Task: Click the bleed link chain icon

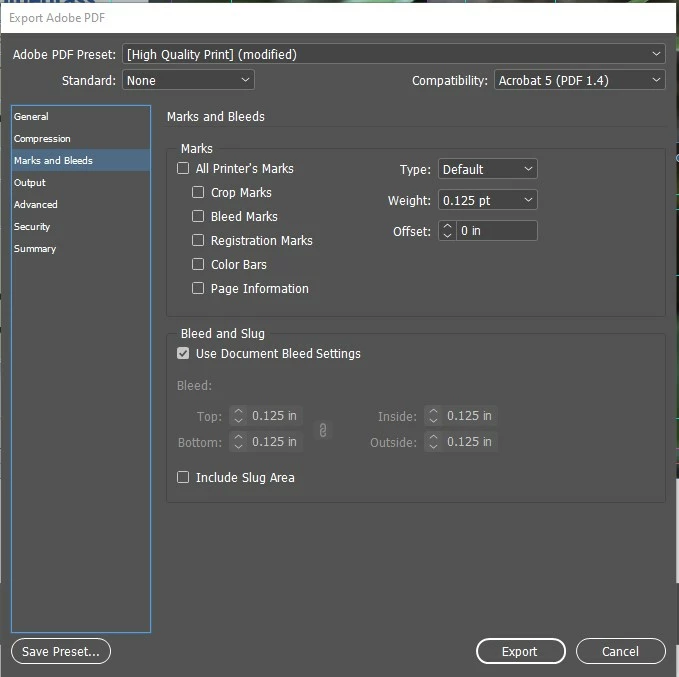Action: [x=323, y=430]
